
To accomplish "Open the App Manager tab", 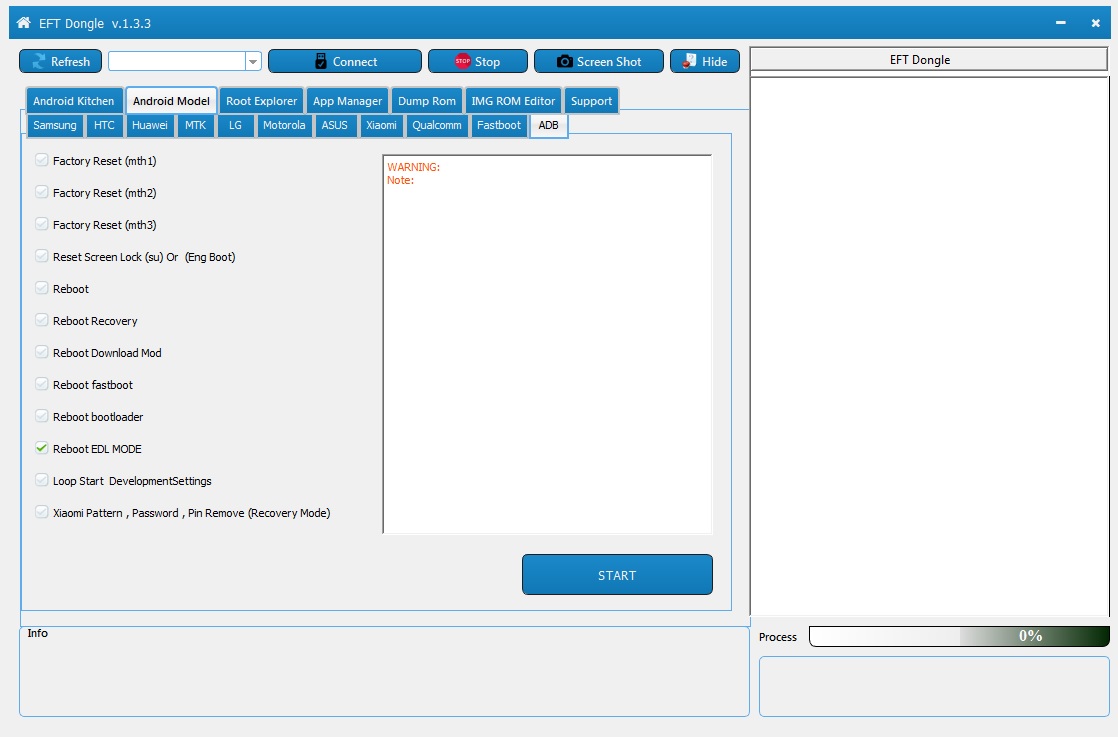I will tap(347, 100).
